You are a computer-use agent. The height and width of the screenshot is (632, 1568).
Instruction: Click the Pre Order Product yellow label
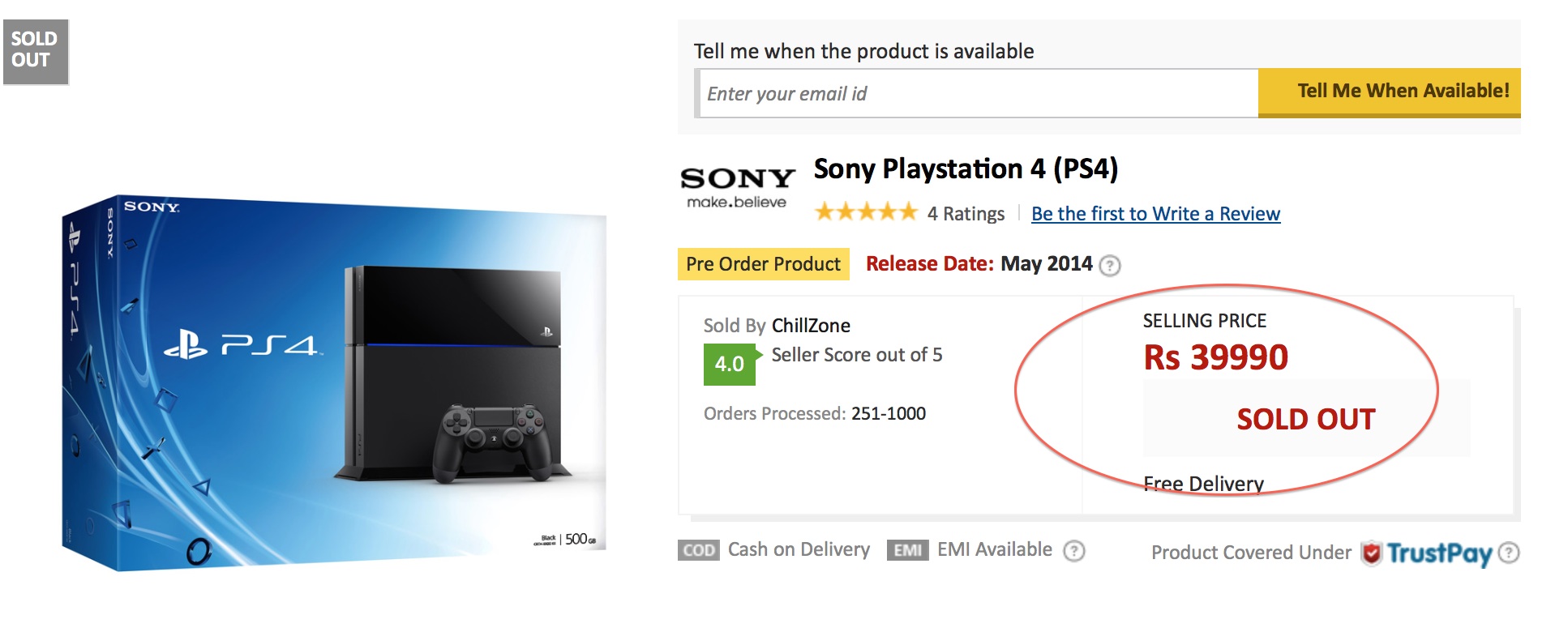click(x=763, y=264)
